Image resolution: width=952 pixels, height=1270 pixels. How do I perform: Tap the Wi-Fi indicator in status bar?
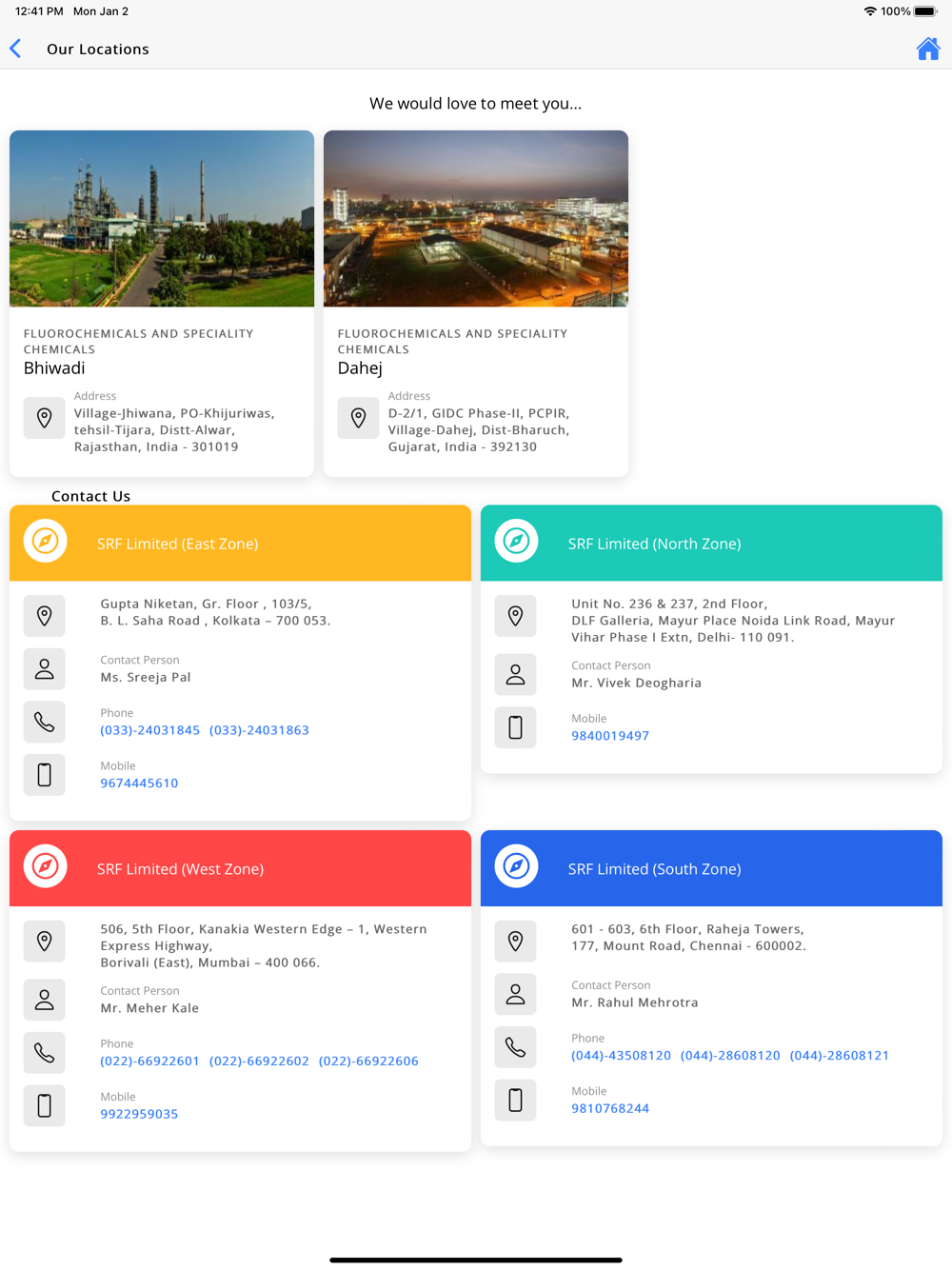pyautogui.click(x=870, y=11)
